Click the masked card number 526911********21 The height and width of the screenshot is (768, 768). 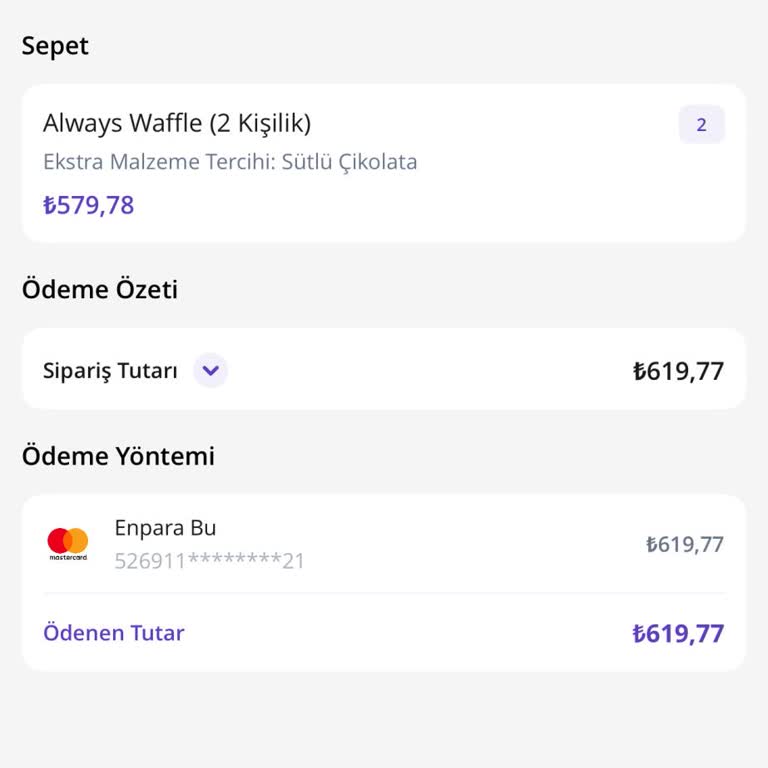(209, 561)
